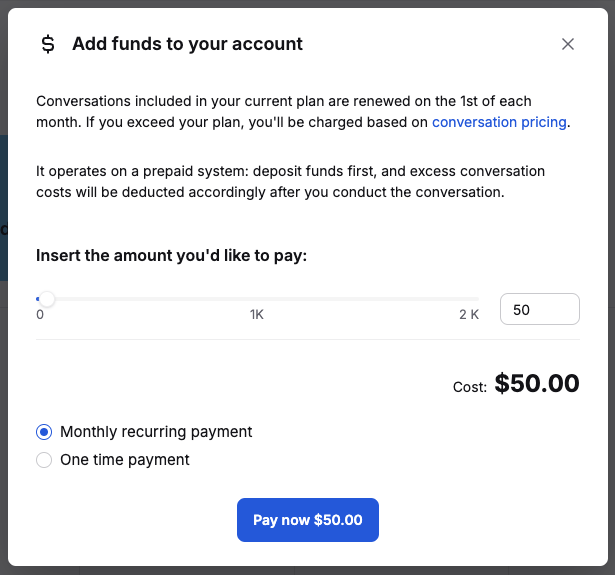Click the 1K slider scale label

(257, 314)
